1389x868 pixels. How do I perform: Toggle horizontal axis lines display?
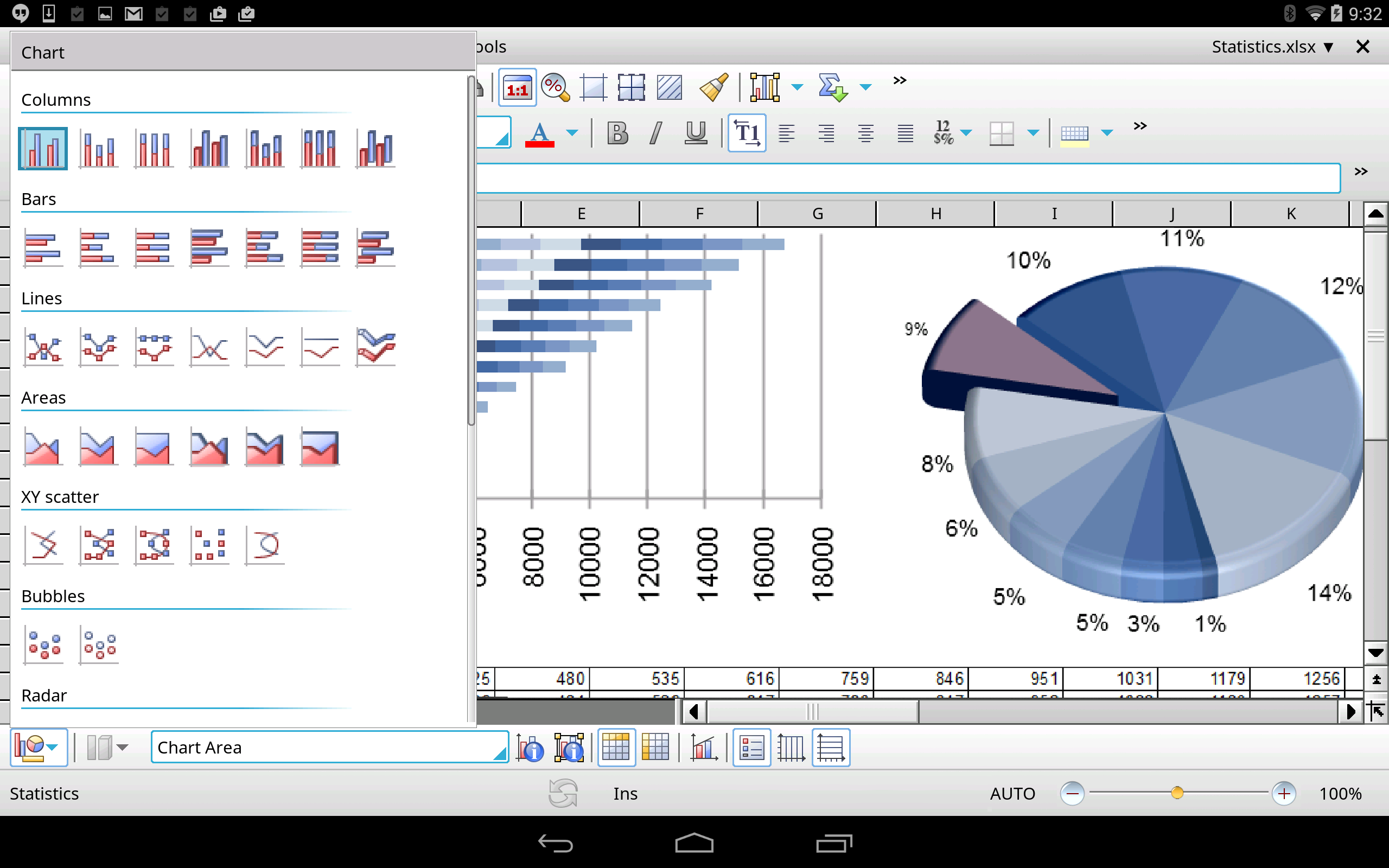[x=831, y=748]
